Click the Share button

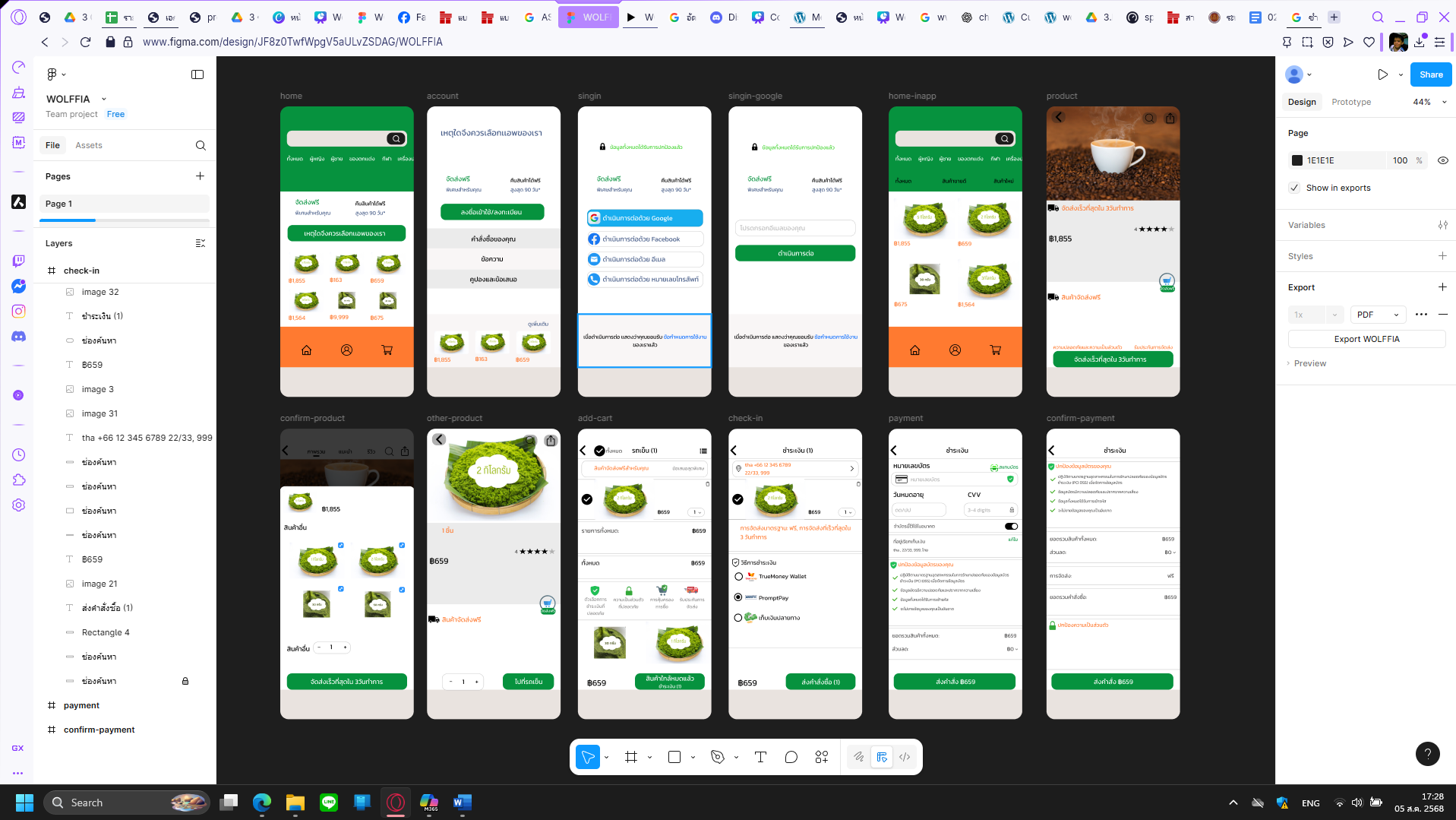[1431, 74]
